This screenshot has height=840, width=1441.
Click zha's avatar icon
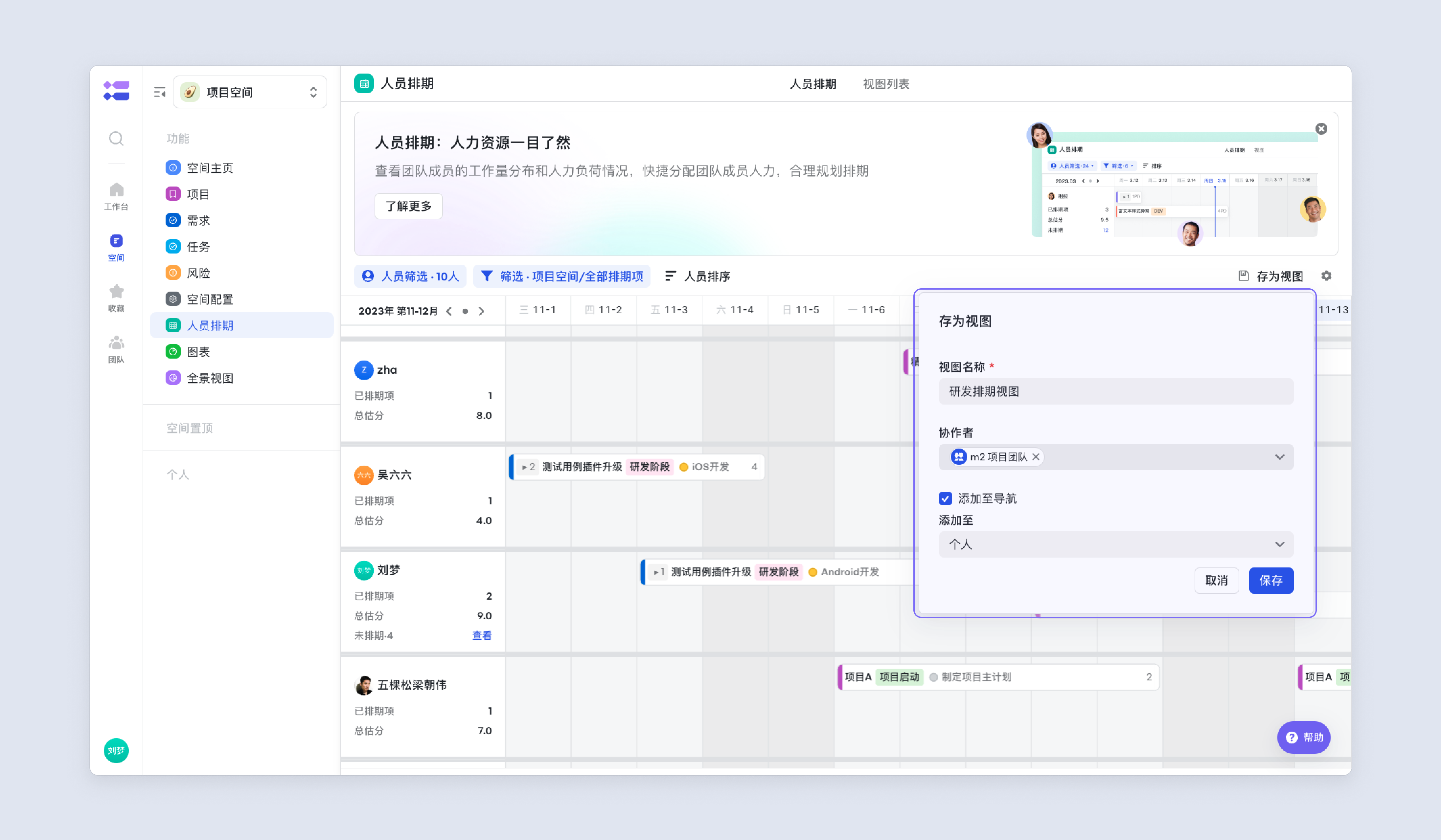point(364,370)
